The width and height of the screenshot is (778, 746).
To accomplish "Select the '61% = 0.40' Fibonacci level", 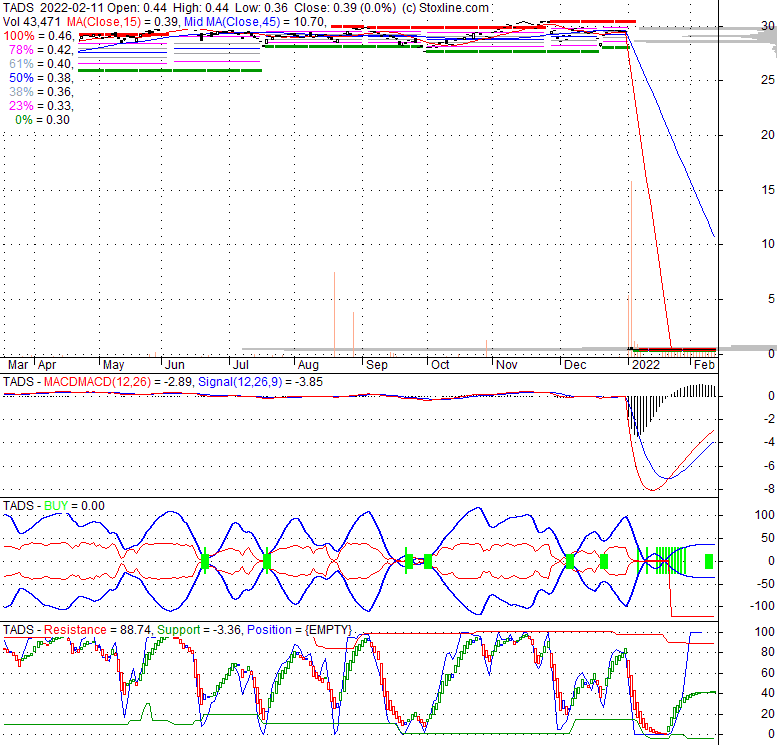I will click(x=41, y=63).
